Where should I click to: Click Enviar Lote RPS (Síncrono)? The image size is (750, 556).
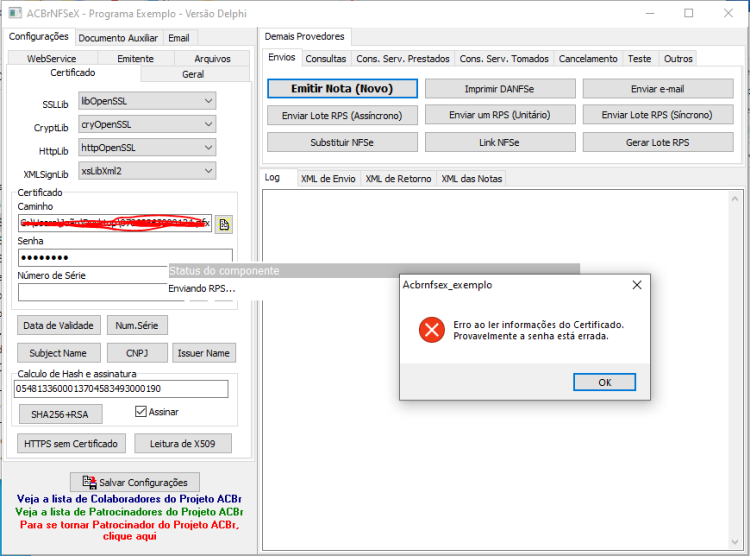point(658,115)
